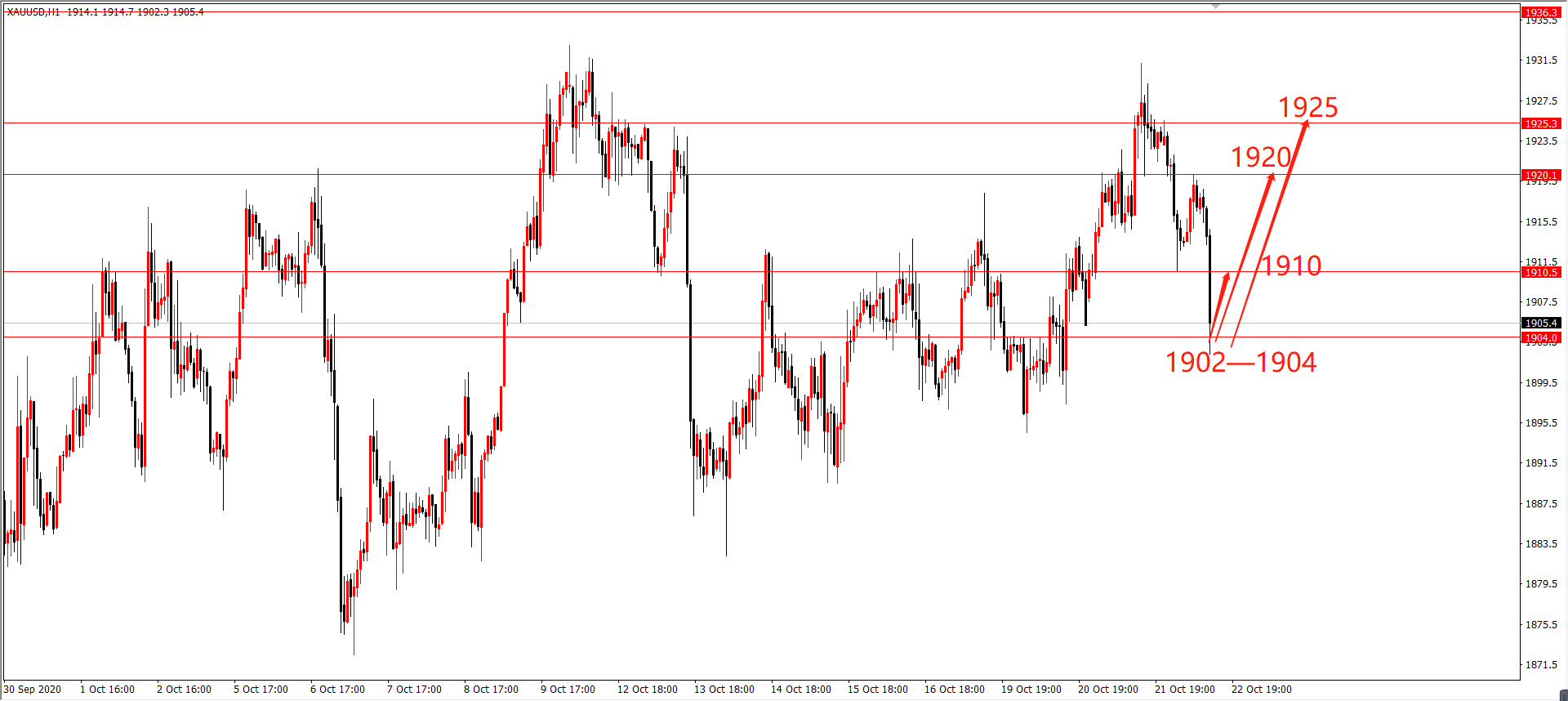
Task: Click the 1915.5 value on price scale
Action: tap(1542, 221)
